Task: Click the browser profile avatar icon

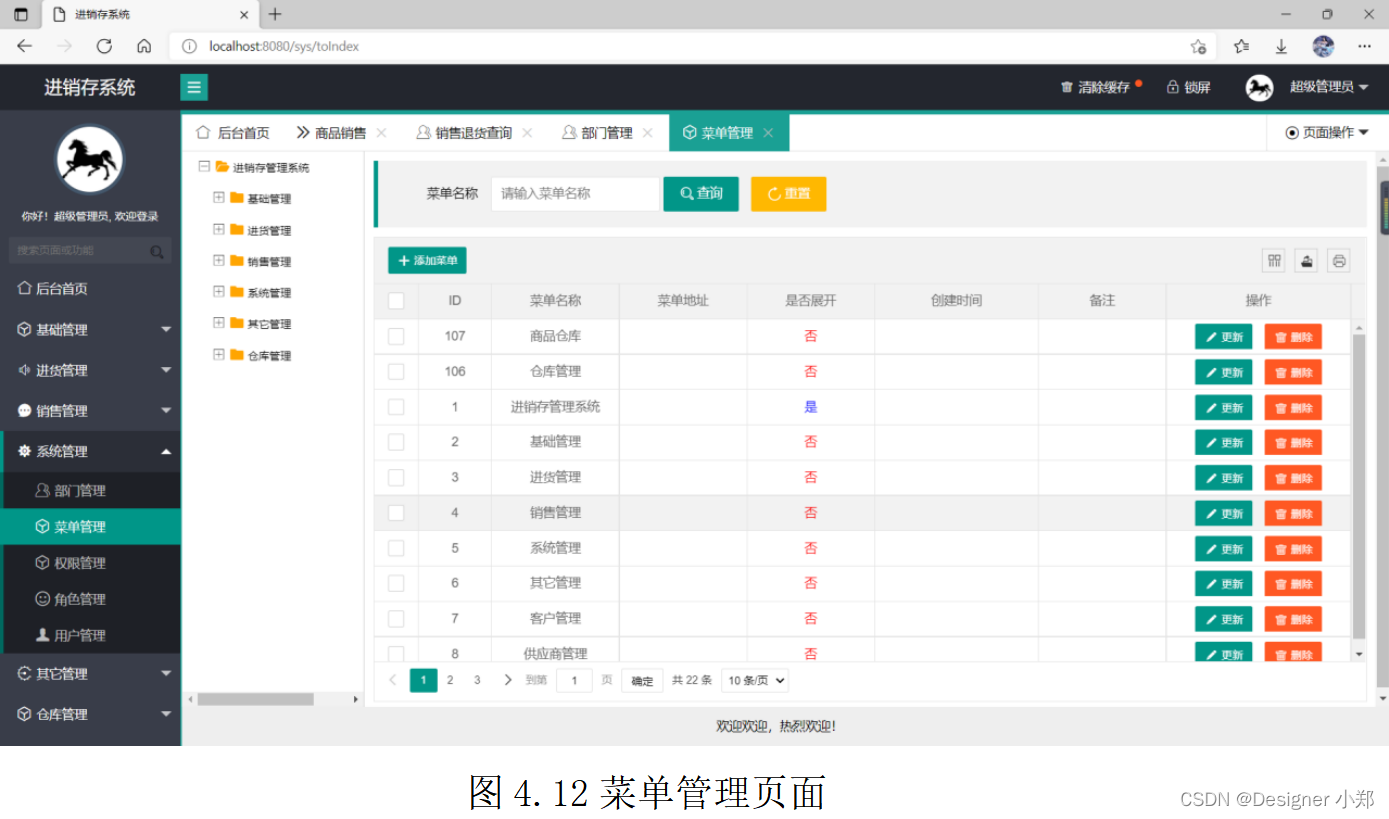Action: (x=1323, y=46)
